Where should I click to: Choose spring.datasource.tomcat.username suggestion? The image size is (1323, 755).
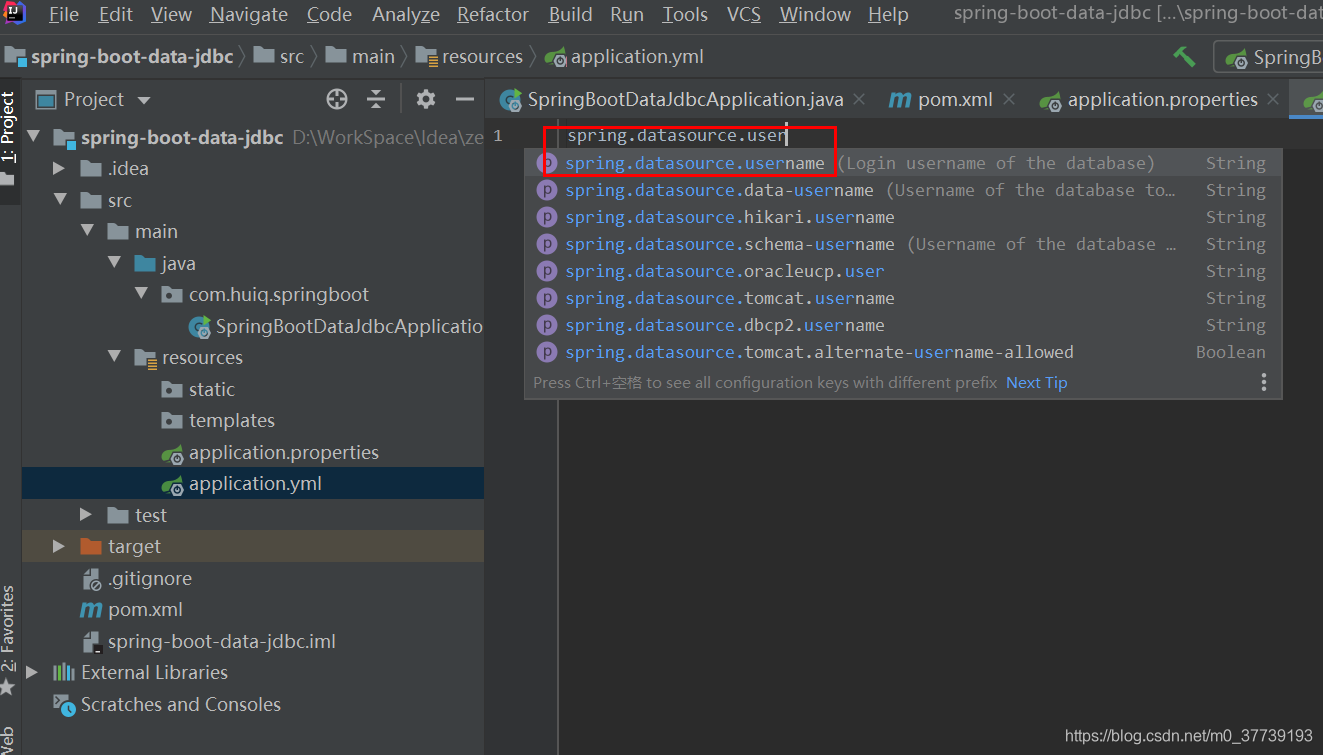[903, 298]
